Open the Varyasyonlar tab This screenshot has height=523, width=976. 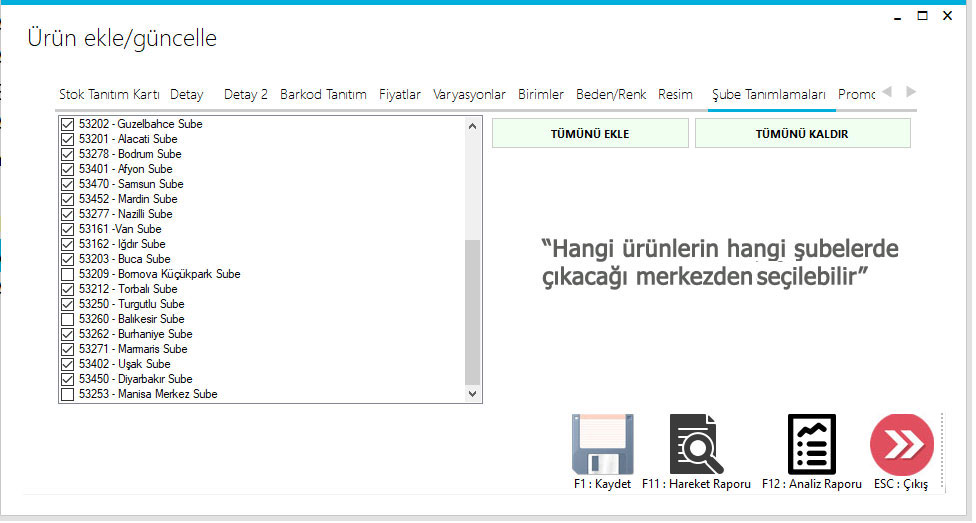point(469,95)
